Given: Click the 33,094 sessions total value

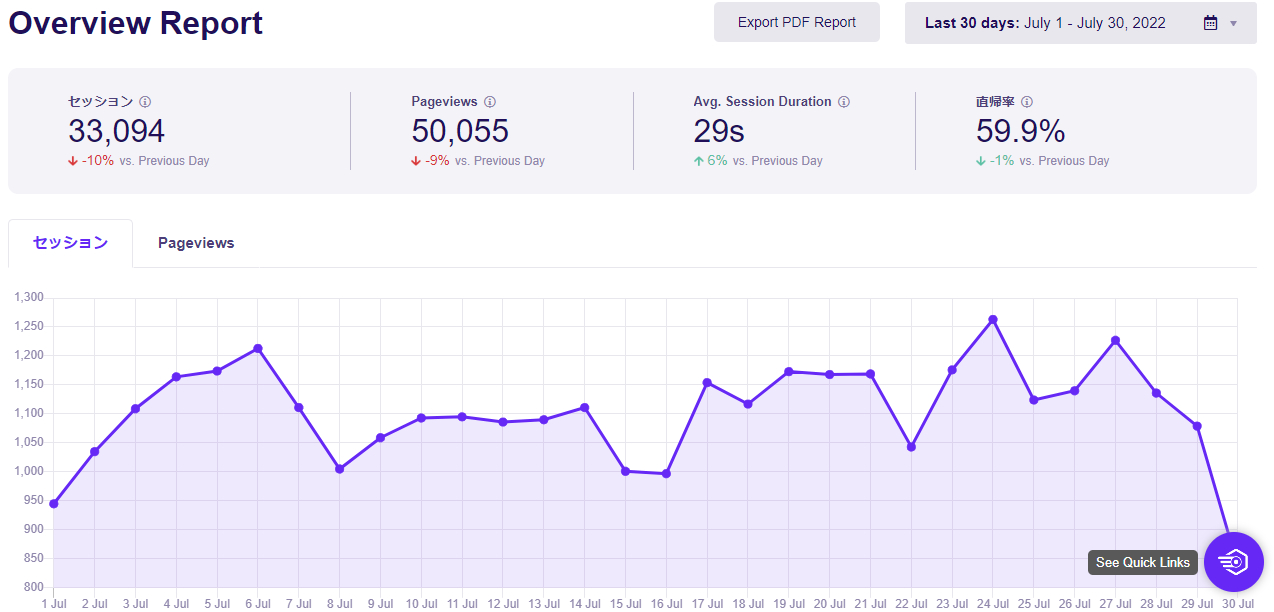Looking at the screenshot, I should (117, 131).
